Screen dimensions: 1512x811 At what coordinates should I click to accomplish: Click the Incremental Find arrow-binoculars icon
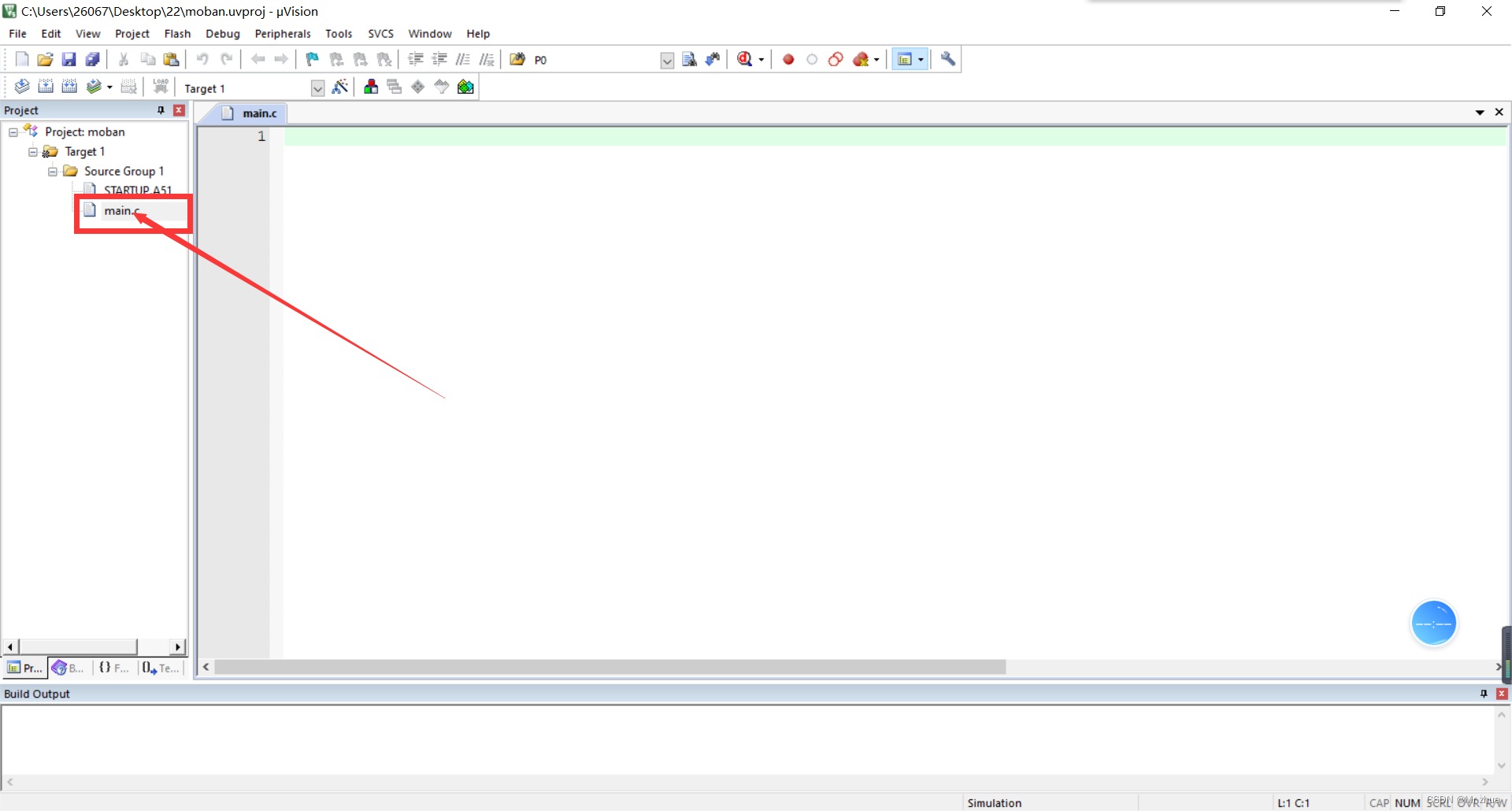(x=713, y=59)
